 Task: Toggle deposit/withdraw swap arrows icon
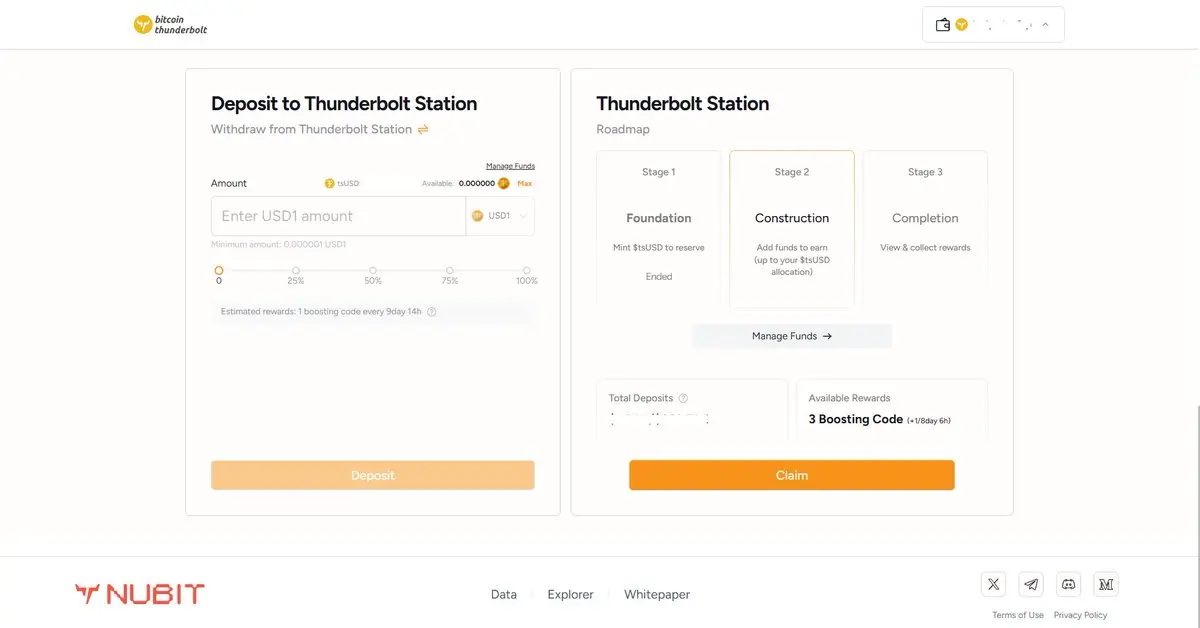pyautogui.click(x=423, y=129)
